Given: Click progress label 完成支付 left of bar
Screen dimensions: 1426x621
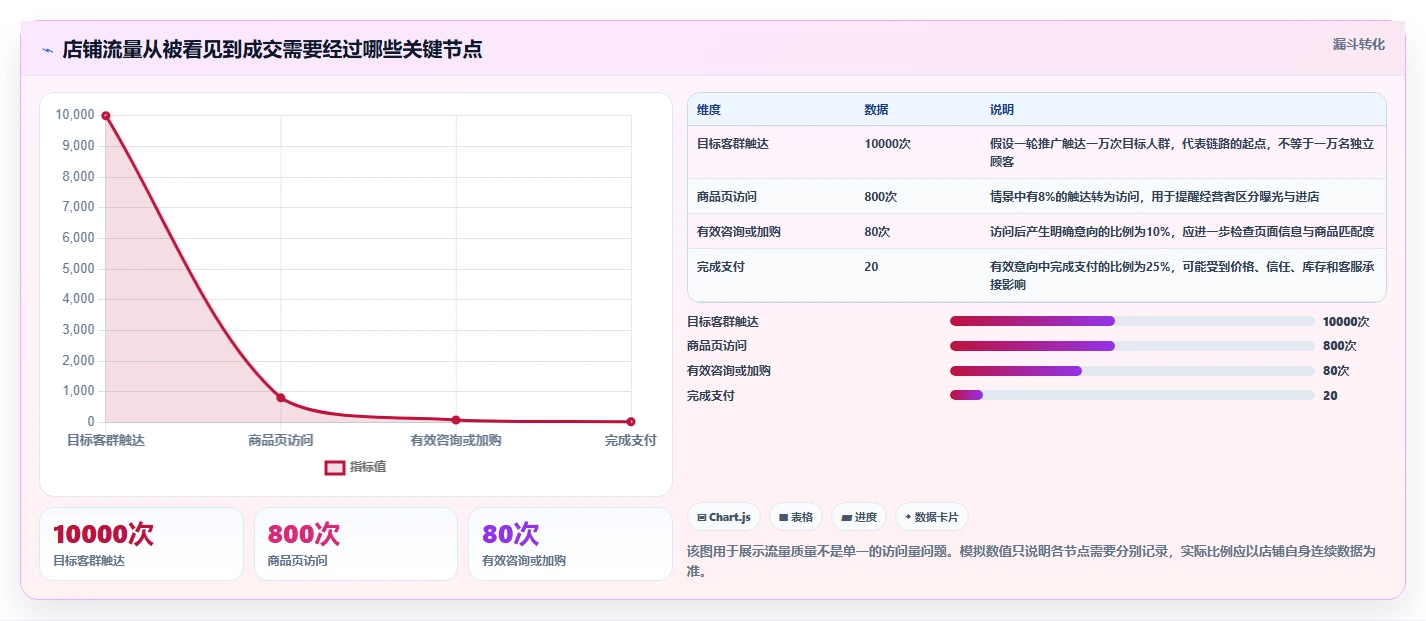Looking at the screenshot, I should pos(711,396).
